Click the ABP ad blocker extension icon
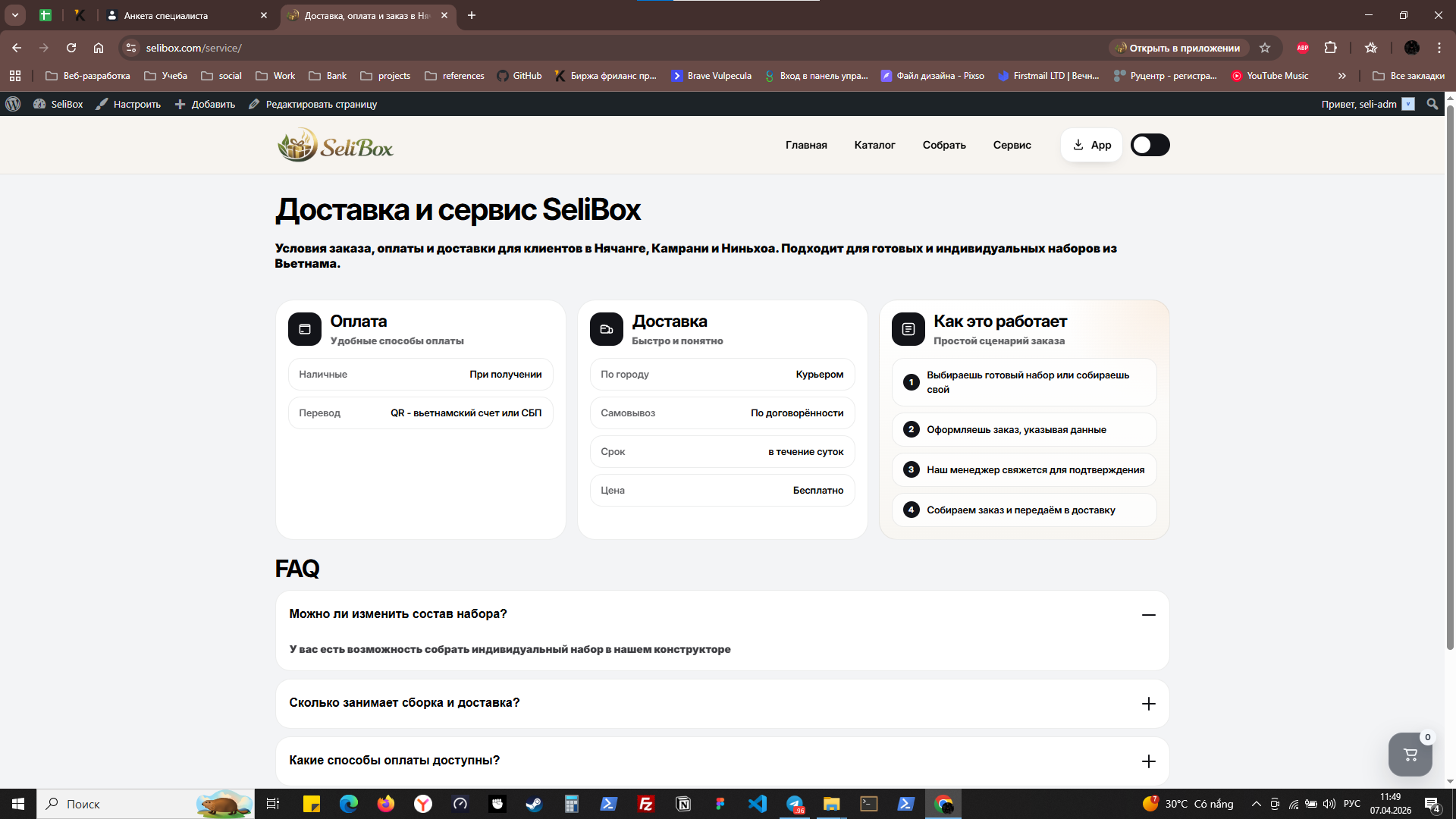This screenshot has height=819, width=1456. click(1303, 48)
